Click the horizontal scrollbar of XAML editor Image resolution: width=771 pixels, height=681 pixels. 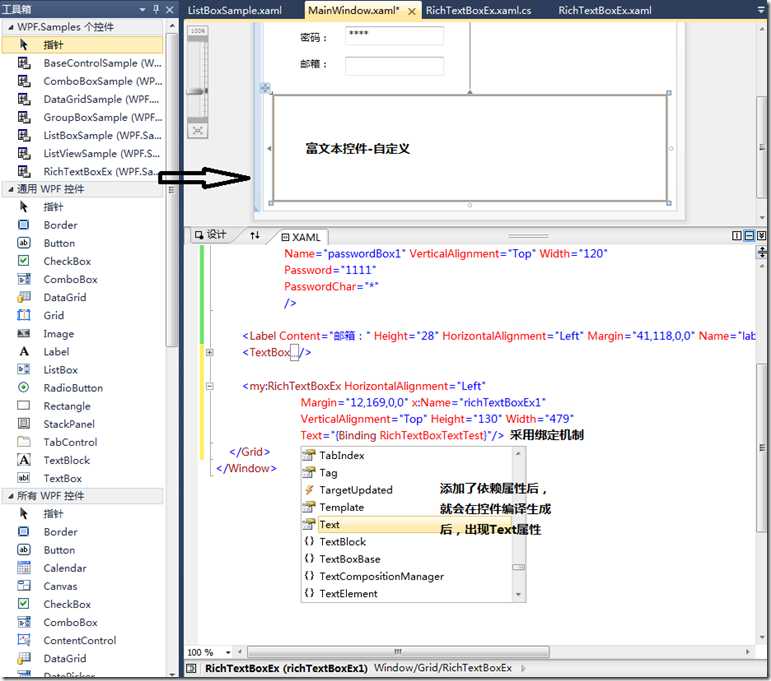click(398, 652)
